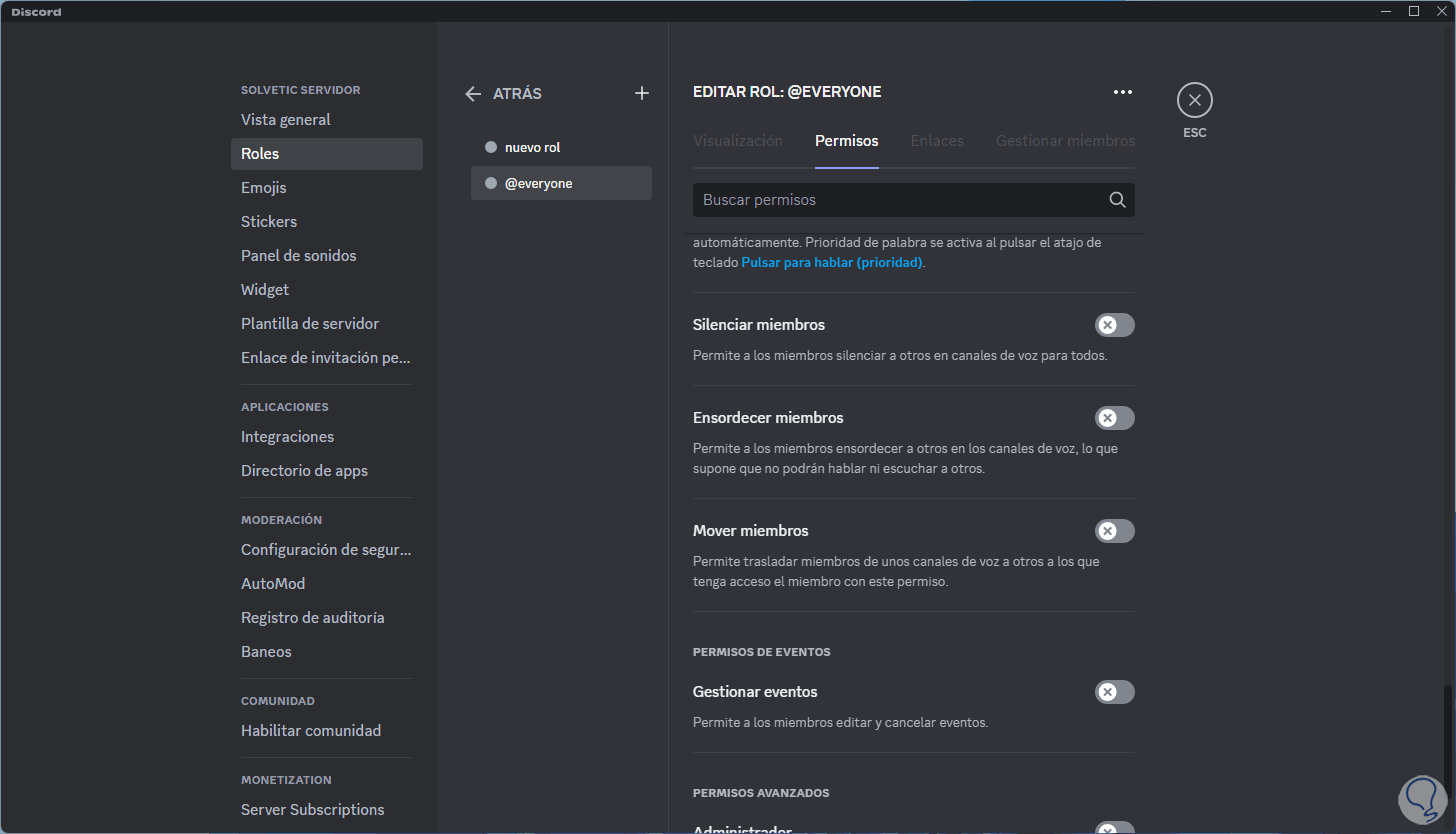This screenshot has height=834, width=1456.
Task: Click the magnifier icon in Buscar permisos
Action: pyautogui.click(x=1117, y=200)
